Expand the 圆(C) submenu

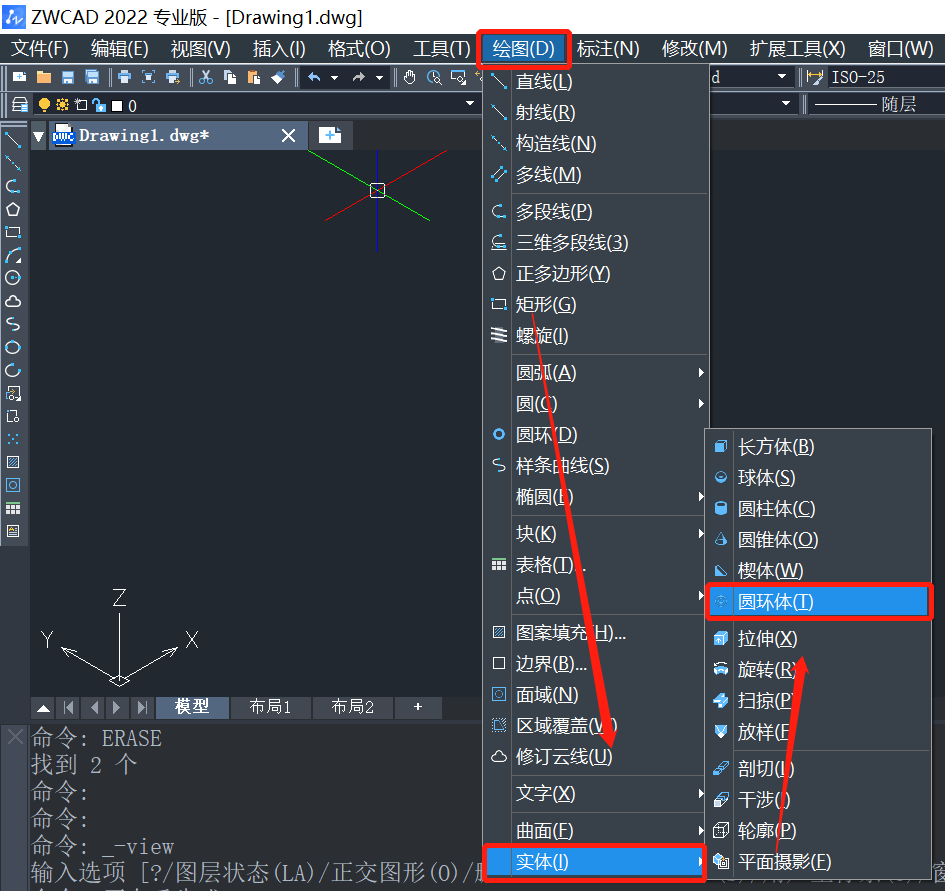(596, 403)
